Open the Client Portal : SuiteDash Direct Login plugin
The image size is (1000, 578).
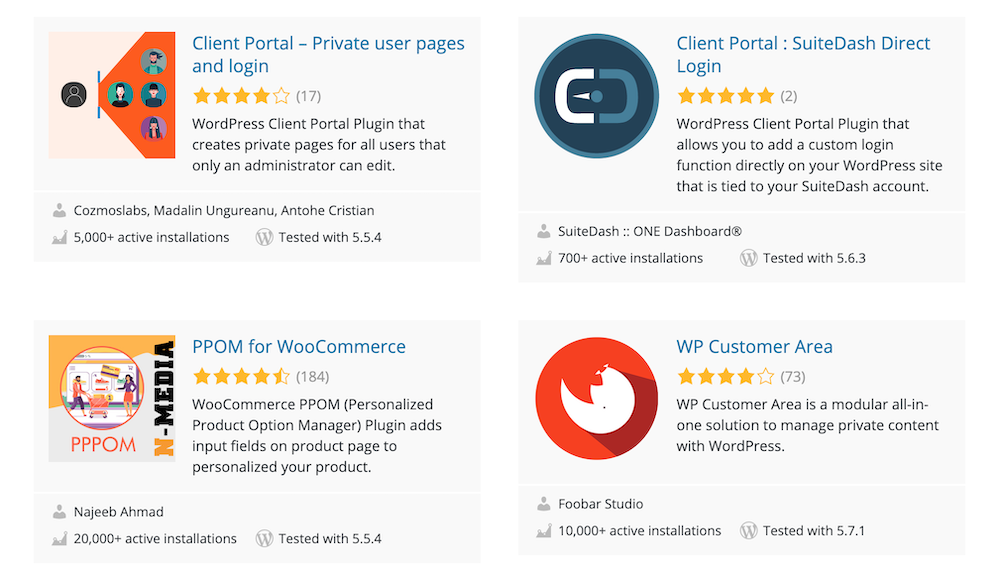[802, 54]
